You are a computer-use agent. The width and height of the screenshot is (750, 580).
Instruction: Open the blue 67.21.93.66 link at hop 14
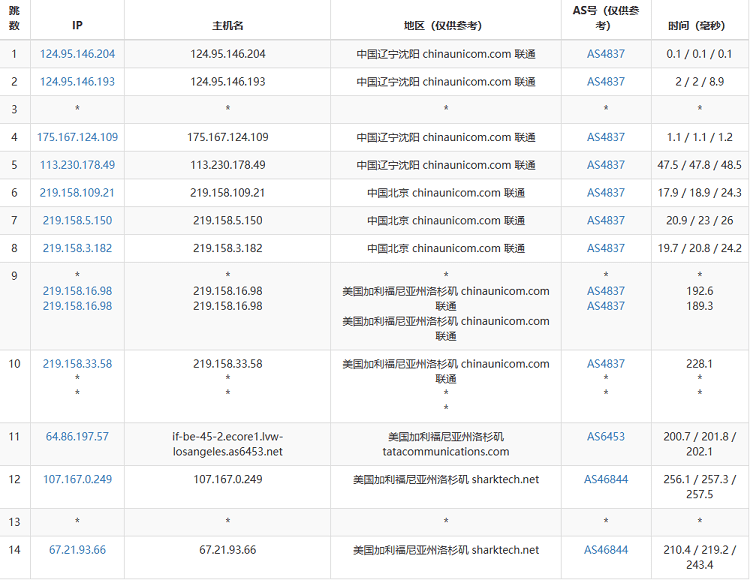(77, 550)
